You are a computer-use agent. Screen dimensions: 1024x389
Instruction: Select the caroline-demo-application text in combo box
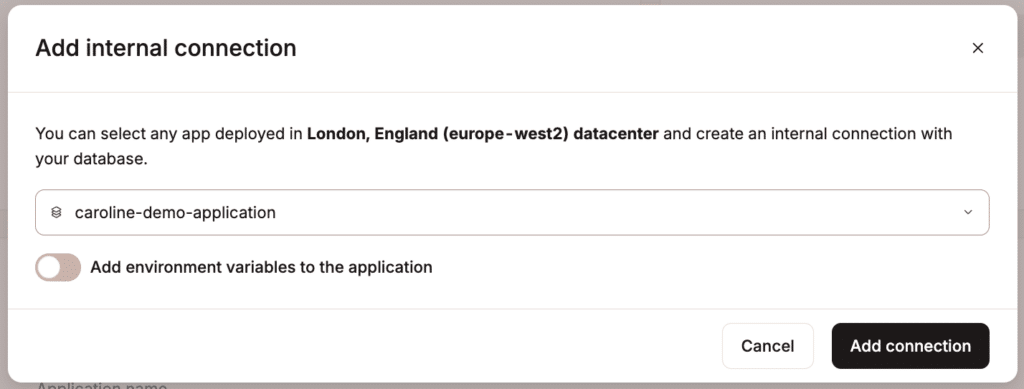tap(175, 212)
